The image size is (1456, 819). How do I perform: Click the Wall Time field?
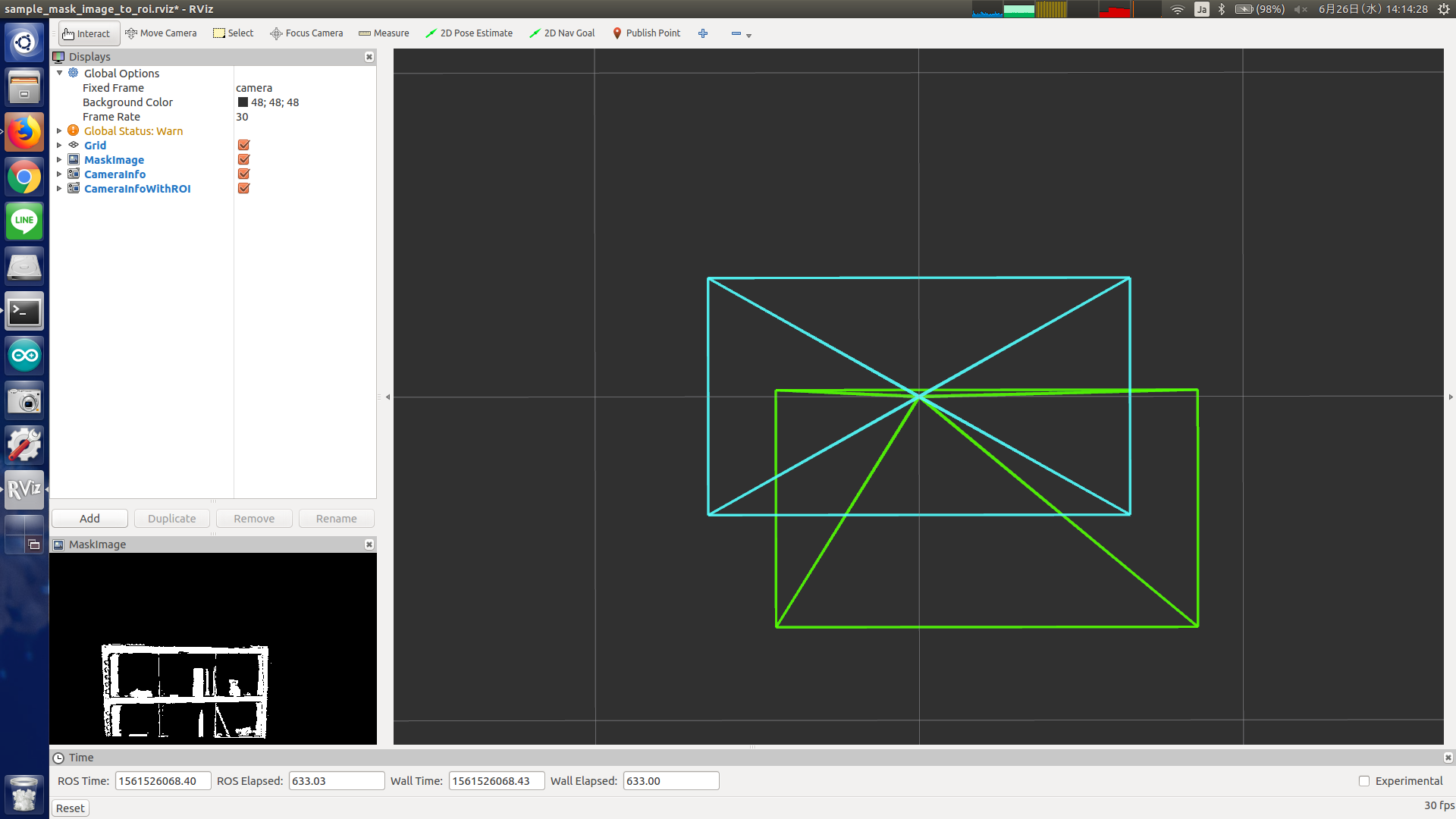497,781
